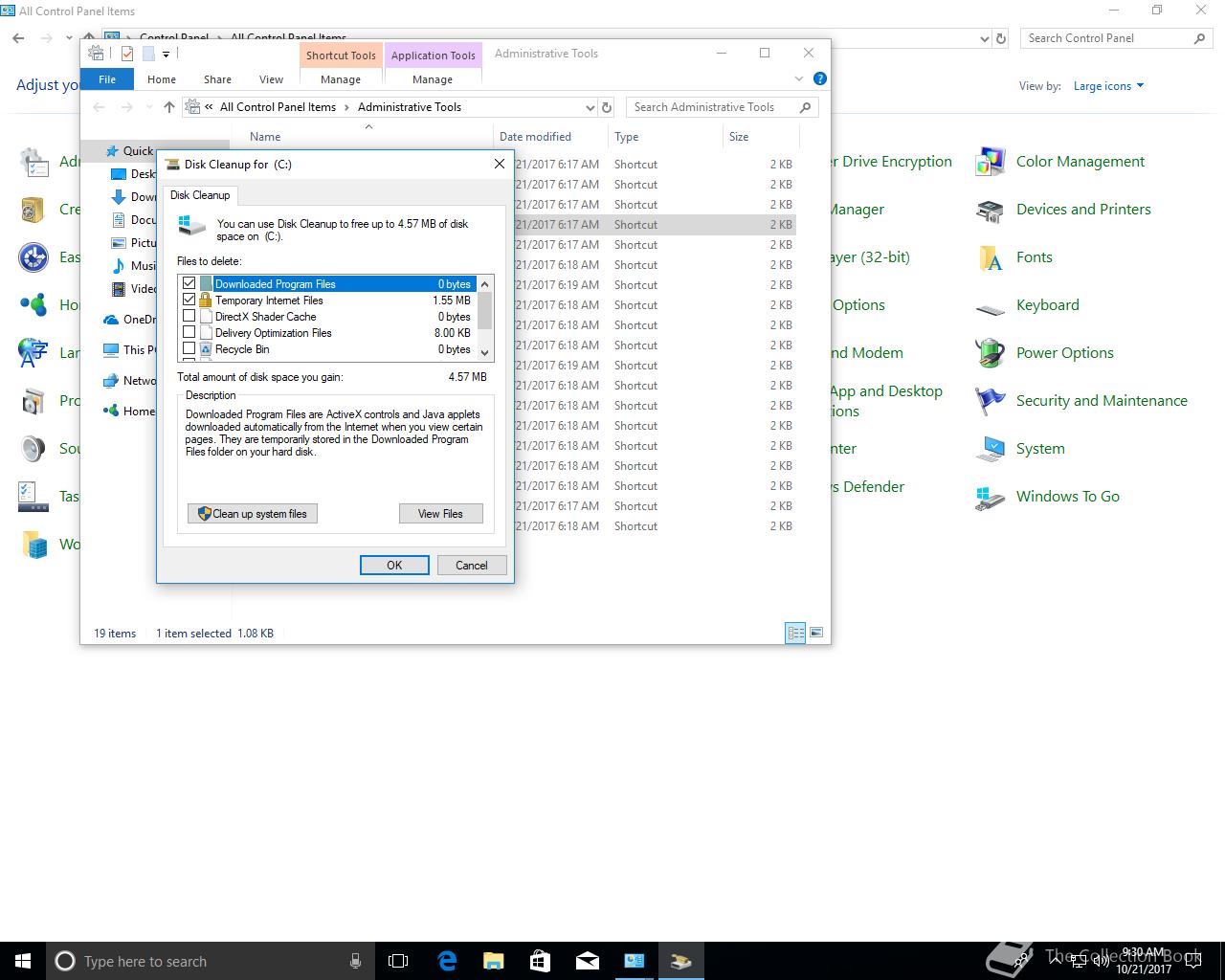This screenshot has width=1225, height=980.
Task: Select the Recycle Bin list entry
Action: click(x=242, y=349)
